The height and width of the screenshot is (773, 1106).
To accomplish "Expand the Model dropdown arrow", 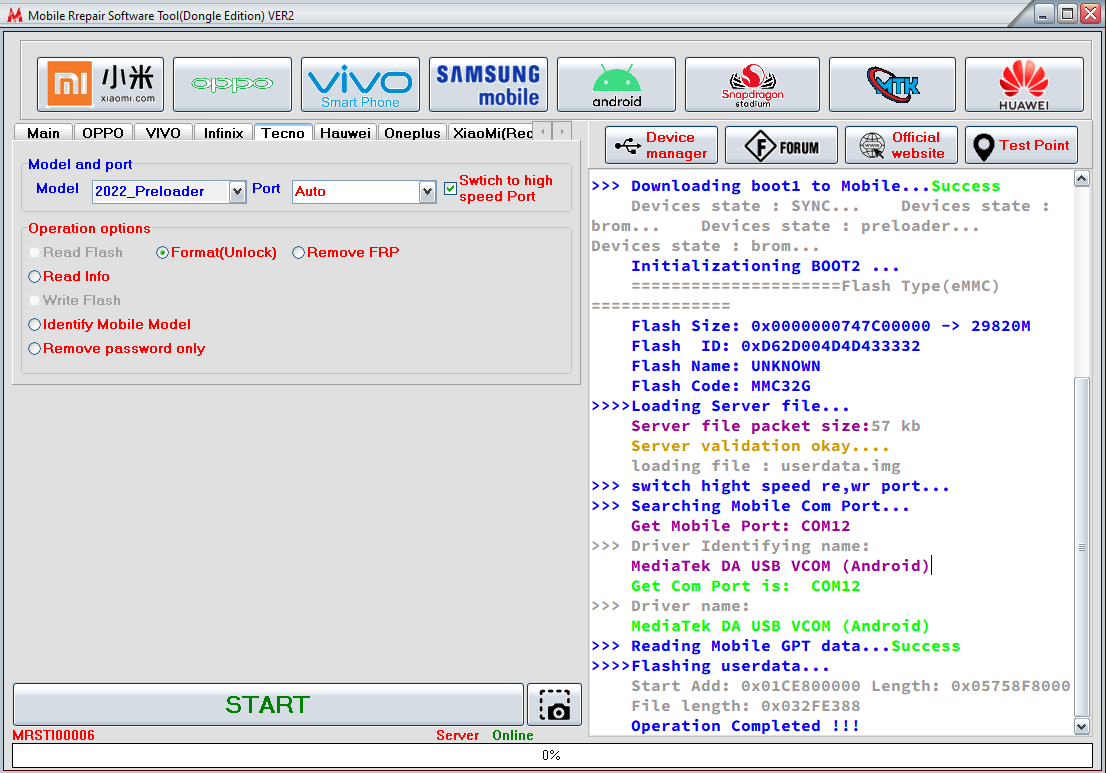I will pos(238,191).
